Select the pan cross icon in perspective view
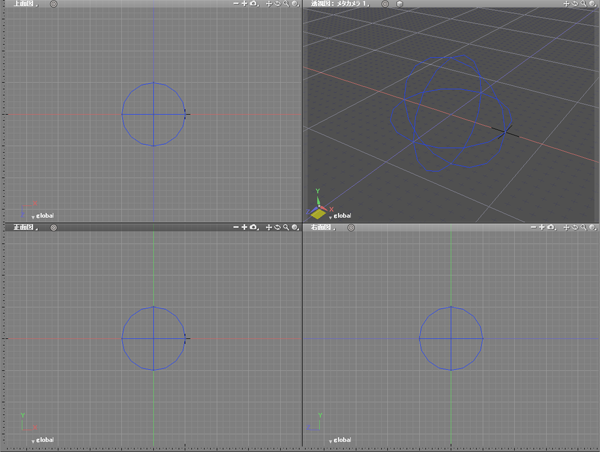This screenshot has width=600, height=452. coord(567,4)
